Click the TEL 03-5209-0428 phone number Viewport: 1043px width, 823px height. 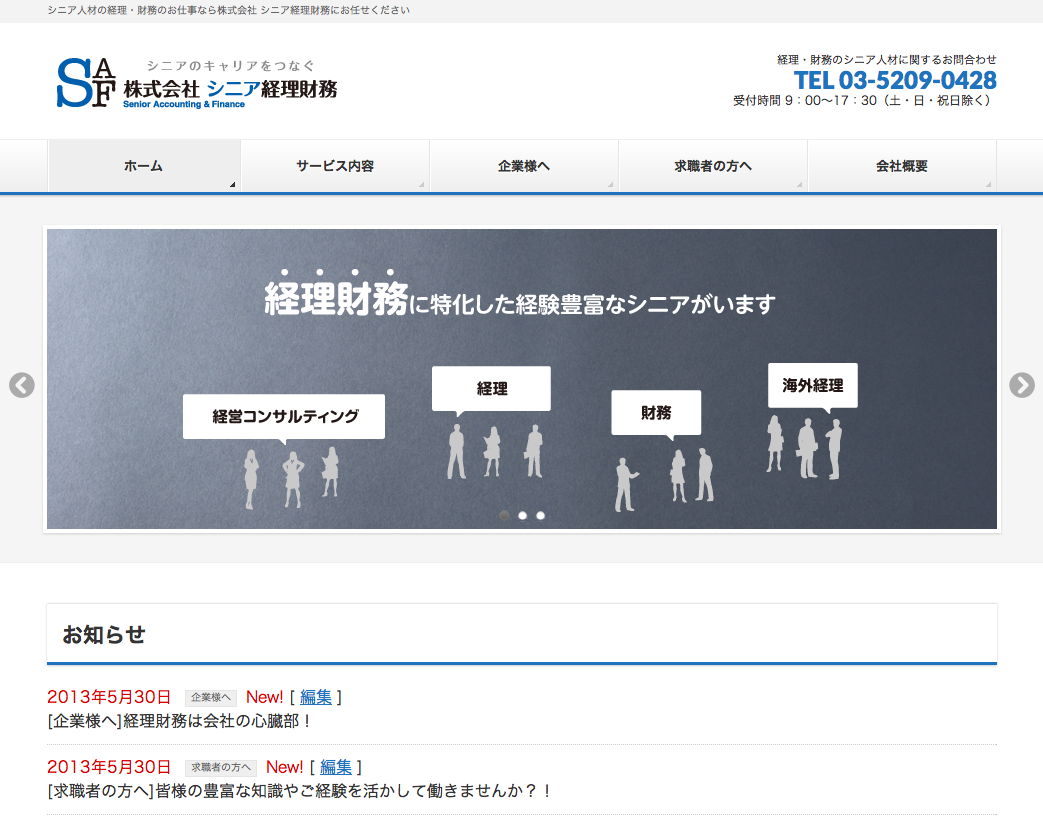coord(895,80)
